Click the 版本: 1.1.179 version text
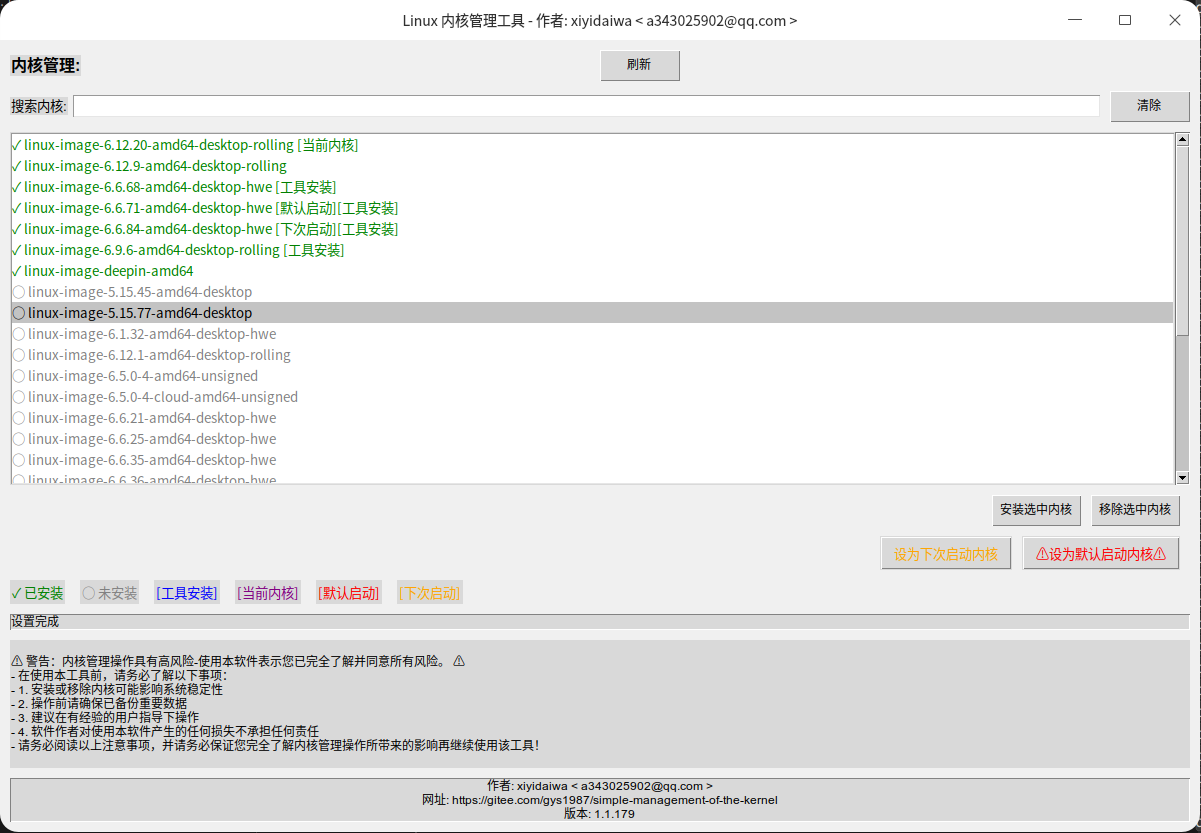 click(600, 814)
